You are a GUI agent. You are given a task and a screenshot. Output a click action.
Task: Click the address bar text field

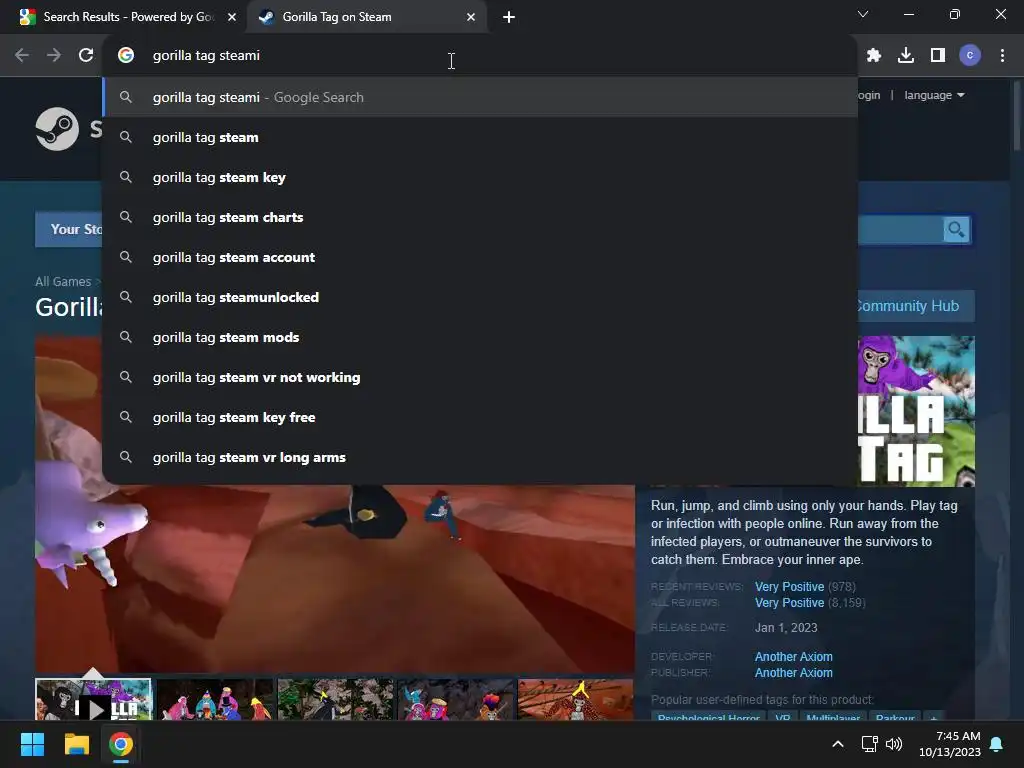coord(480,56)
